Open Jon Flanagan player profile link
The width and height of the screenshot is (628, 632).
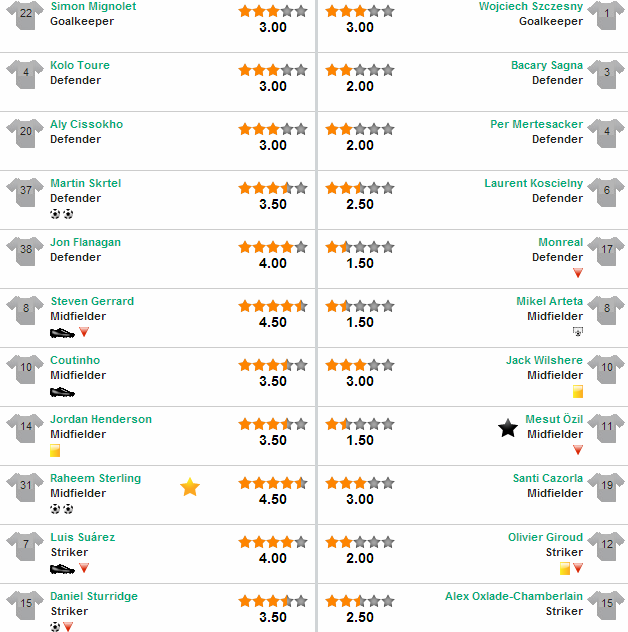85,242
